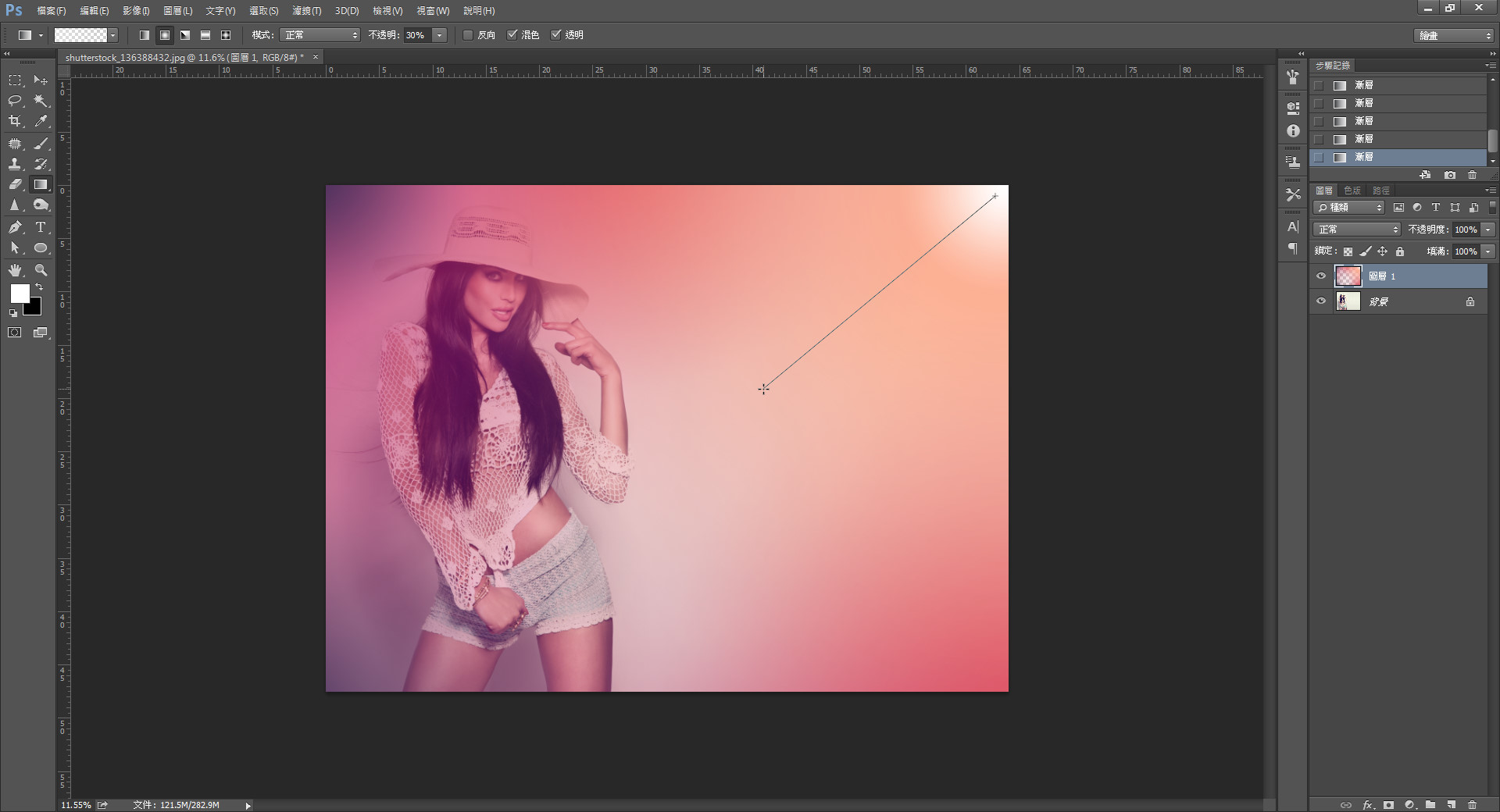Create new snapshot with camera icon

1450,176
